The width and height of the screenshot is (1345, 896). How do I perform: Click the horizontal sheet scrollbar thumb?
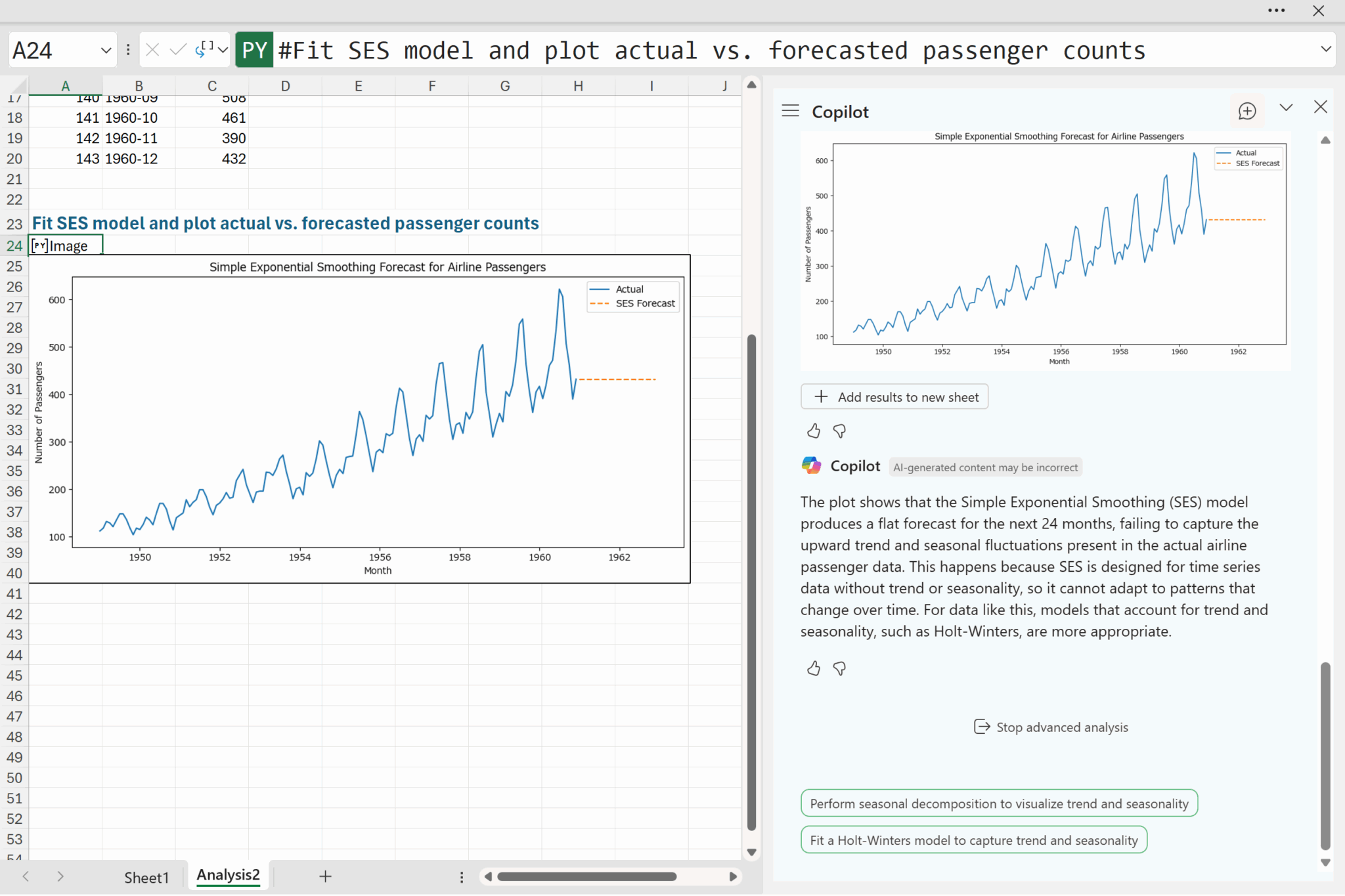(586, 877)
